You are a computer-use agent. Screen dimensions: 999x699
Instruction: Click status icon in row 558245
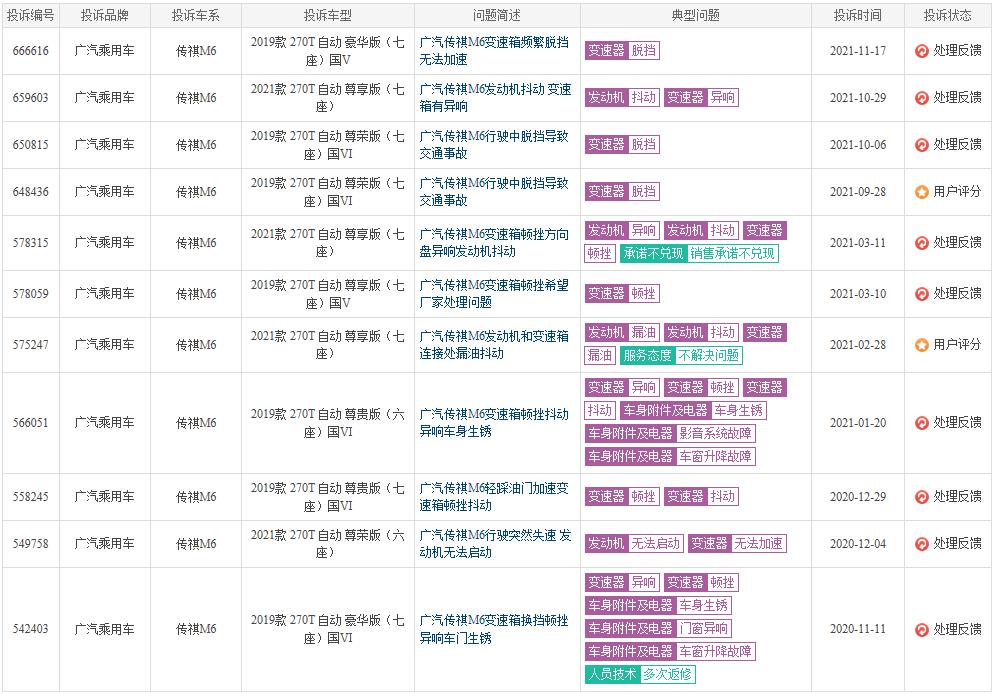921,497
